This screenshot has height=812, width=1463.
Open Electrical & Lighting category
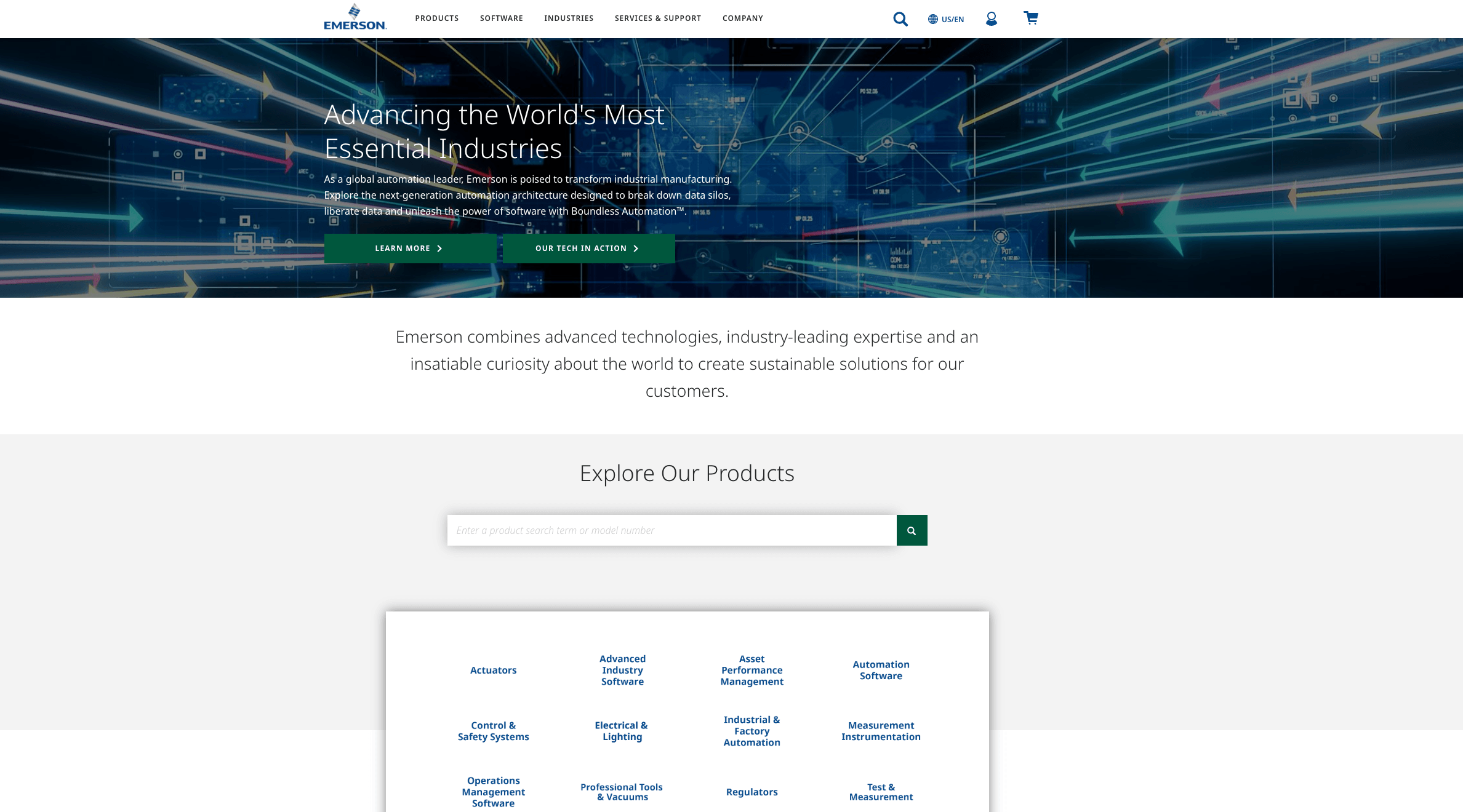(622, 731)
